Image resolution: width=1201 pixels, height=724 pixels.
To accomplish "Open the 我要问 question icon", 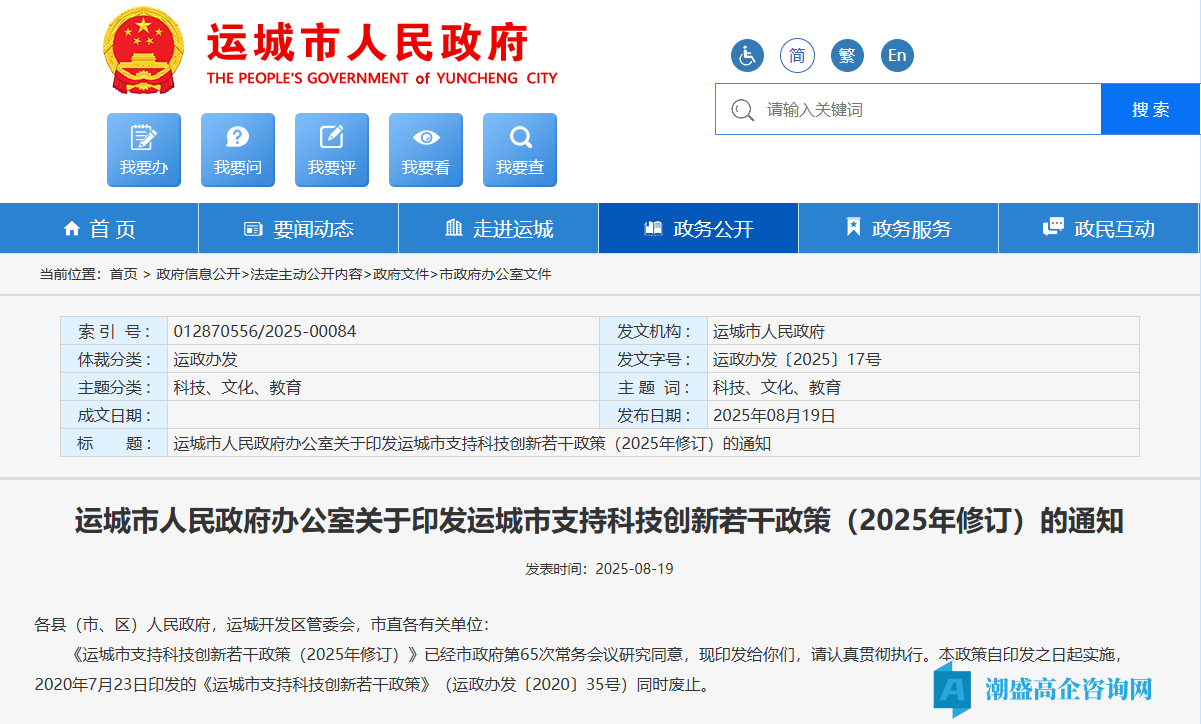I will pyautogui.click(x=237, y=150).
